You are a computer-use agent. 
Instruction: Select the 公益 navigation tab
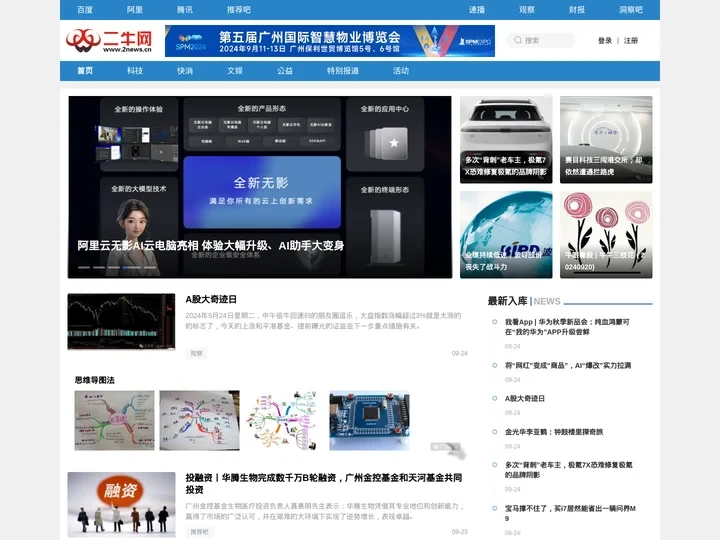click(285, 71)
